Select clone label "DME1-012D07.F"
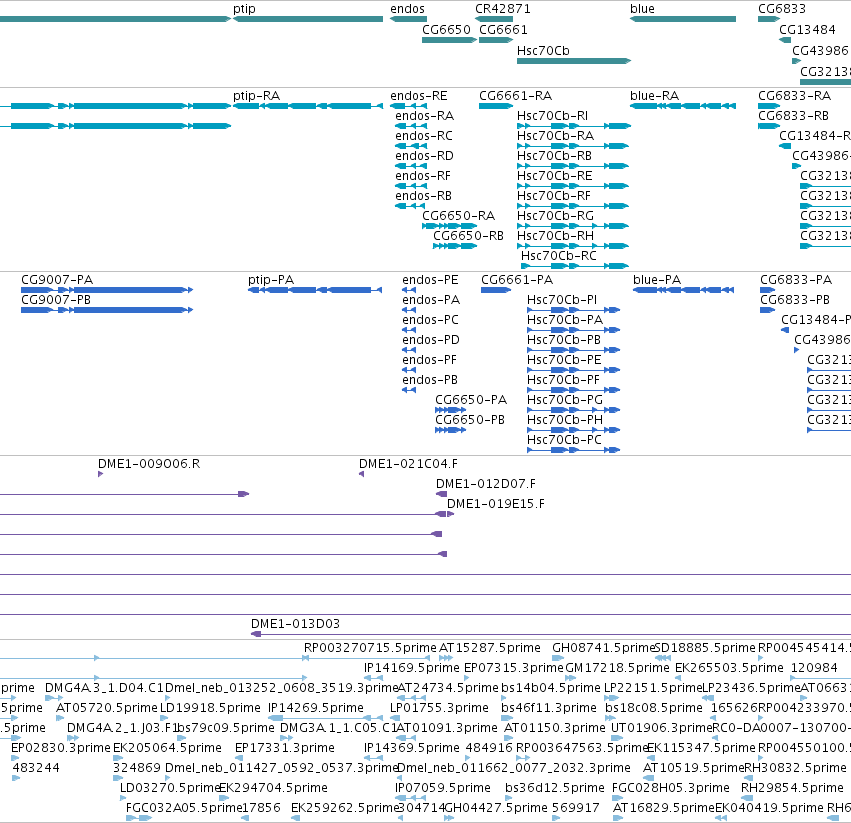 coord(486,484)
